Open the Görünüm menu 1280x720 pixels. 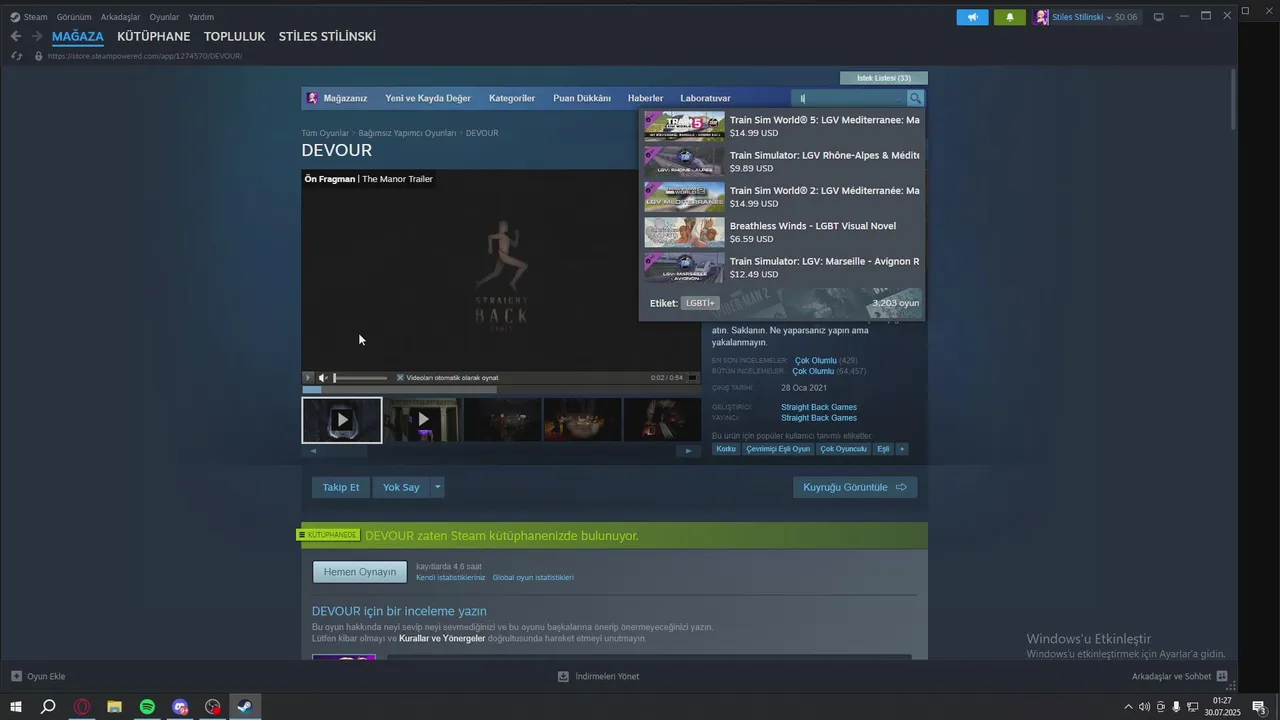[x=74, y=17]
